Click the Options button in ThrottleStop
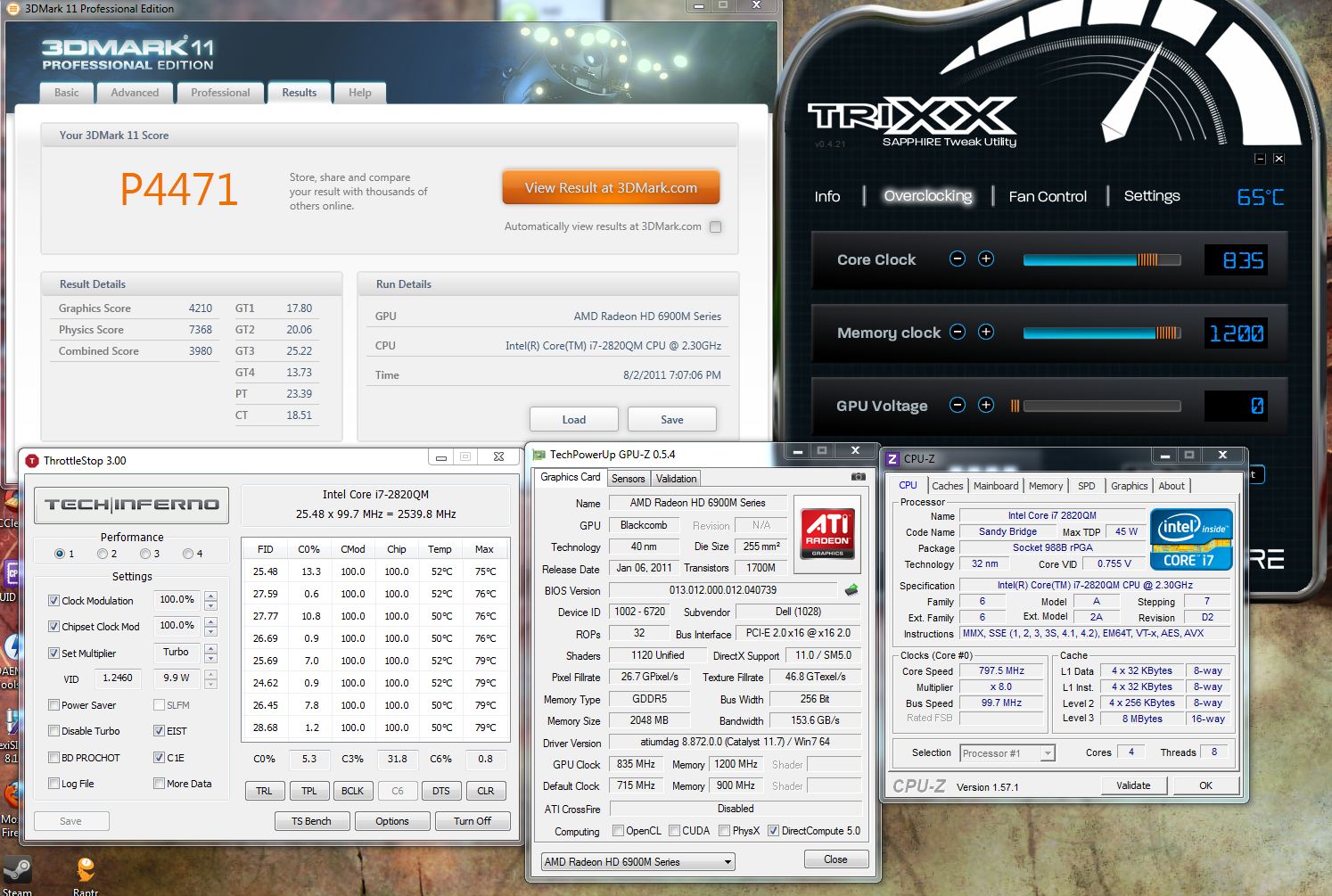Screen dimensions: 1332x896 pos(392,821)
